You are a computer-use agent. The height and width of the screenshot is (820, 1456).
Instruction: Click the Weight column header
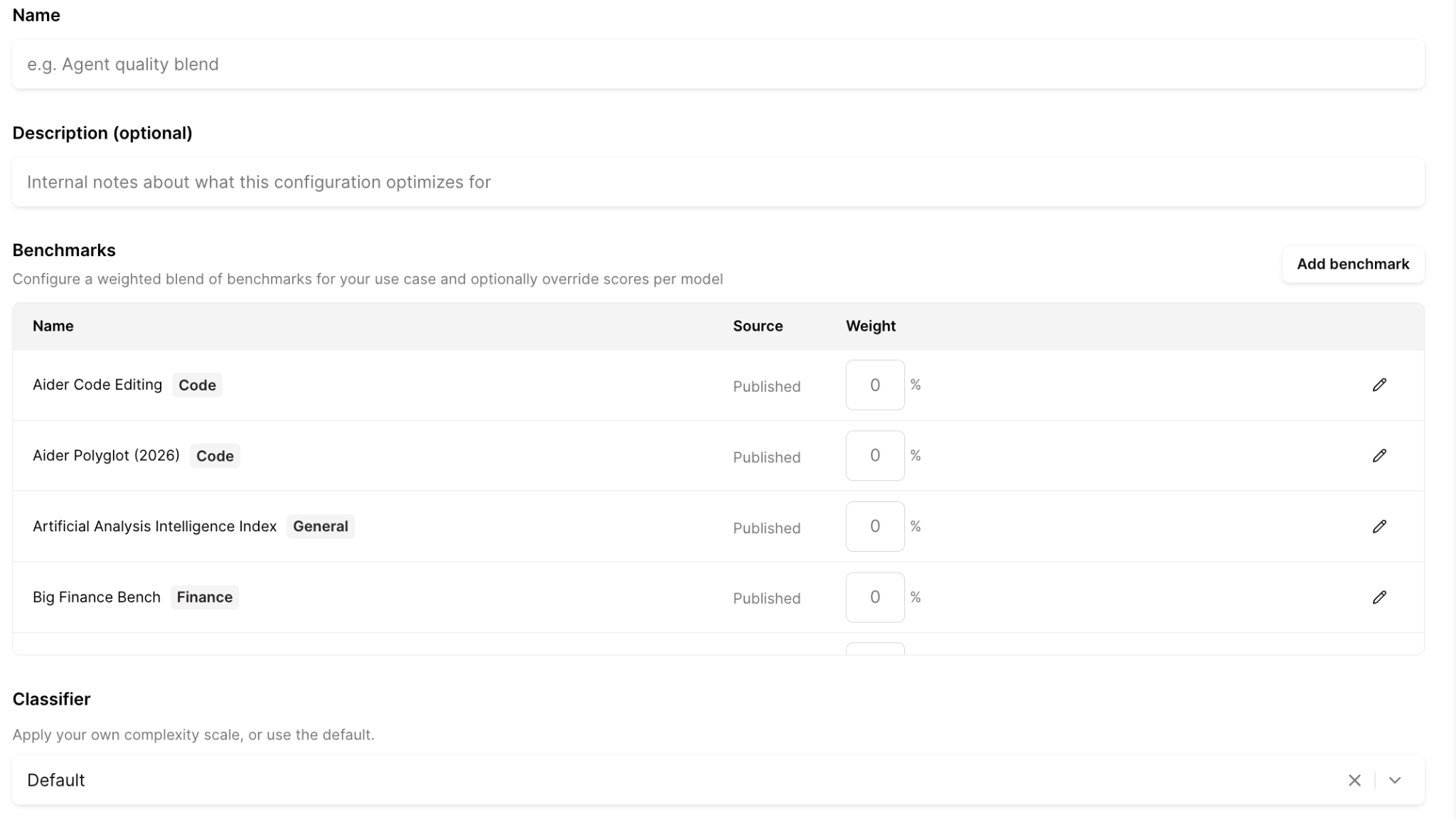tap(871, 326)
